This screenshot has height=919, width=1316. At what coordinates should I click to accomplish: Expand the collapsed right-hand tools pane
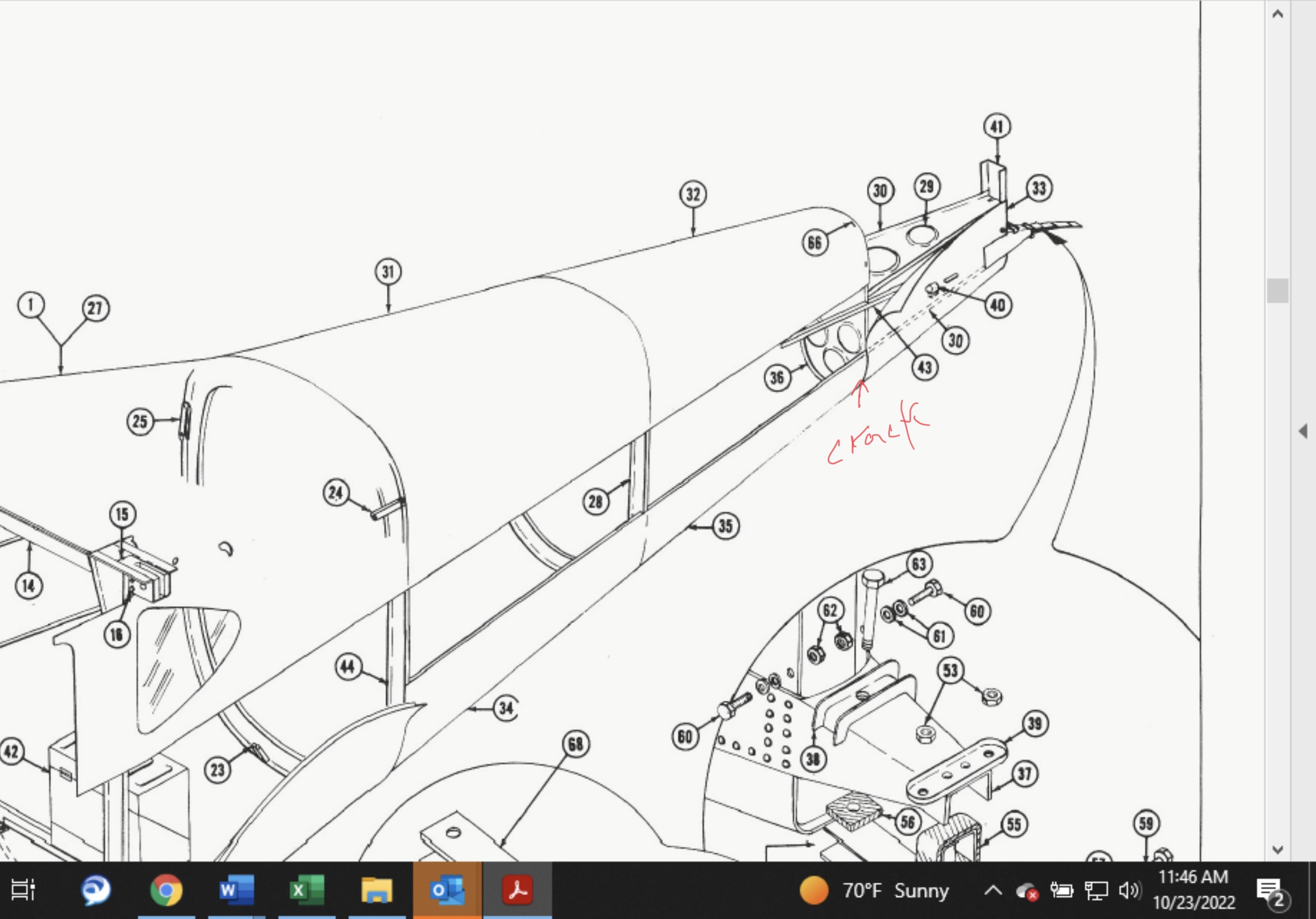(x=1303, y=431)
